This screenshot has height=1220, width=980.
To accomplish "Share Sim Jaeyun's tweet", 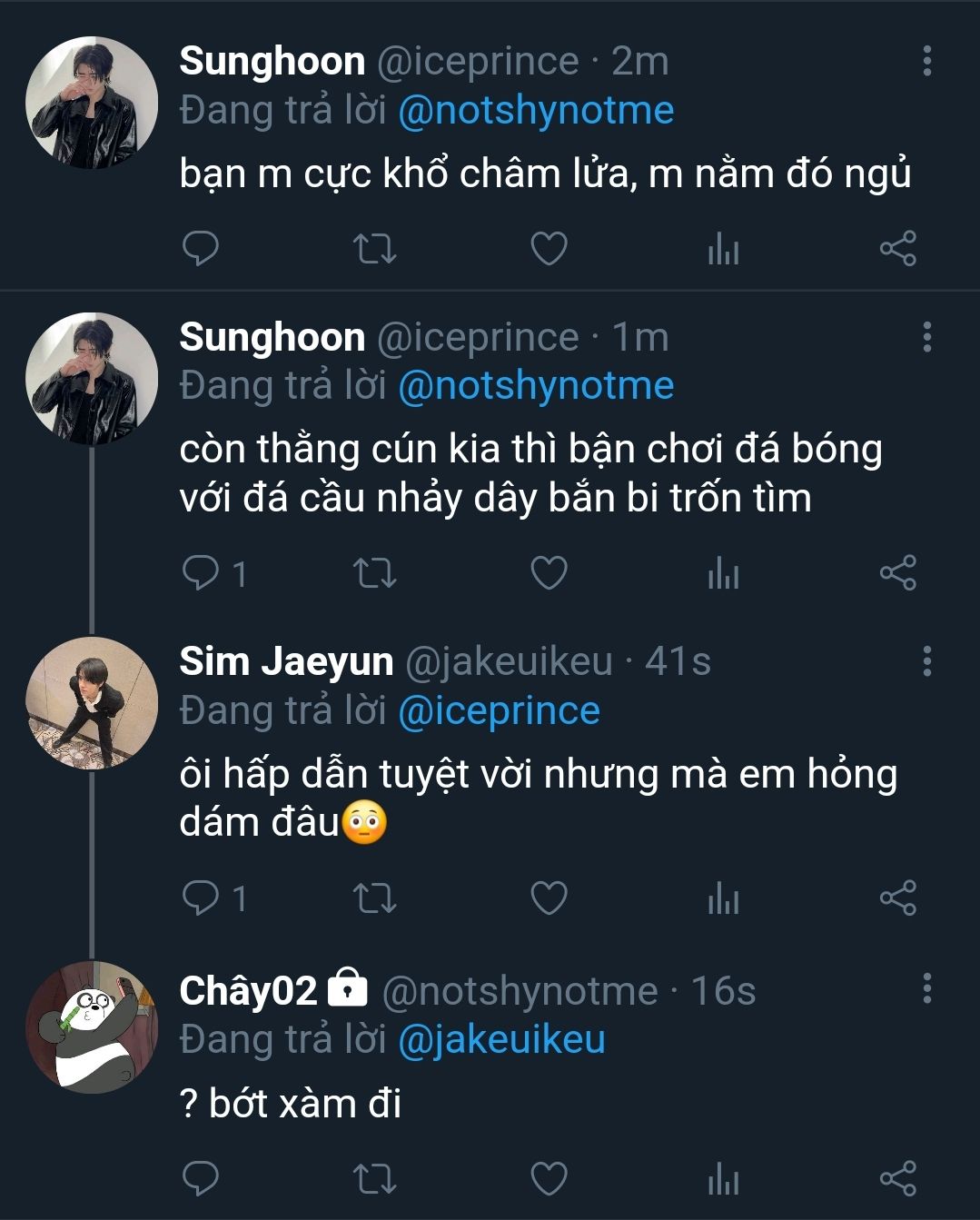I will coord(897,898).
